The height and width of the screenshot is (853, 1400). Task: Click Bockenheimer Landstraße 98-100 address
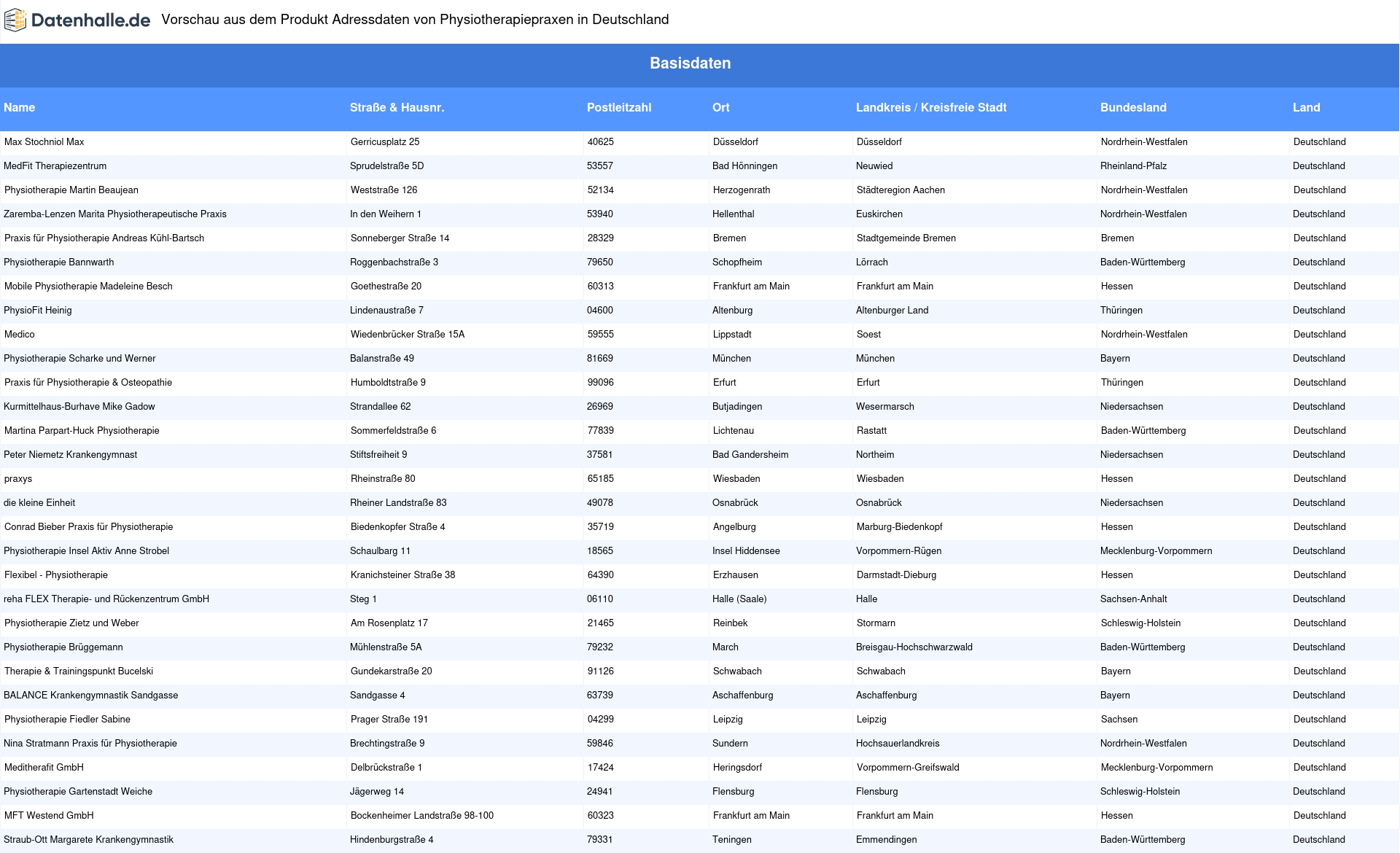[x=422, y=816]
